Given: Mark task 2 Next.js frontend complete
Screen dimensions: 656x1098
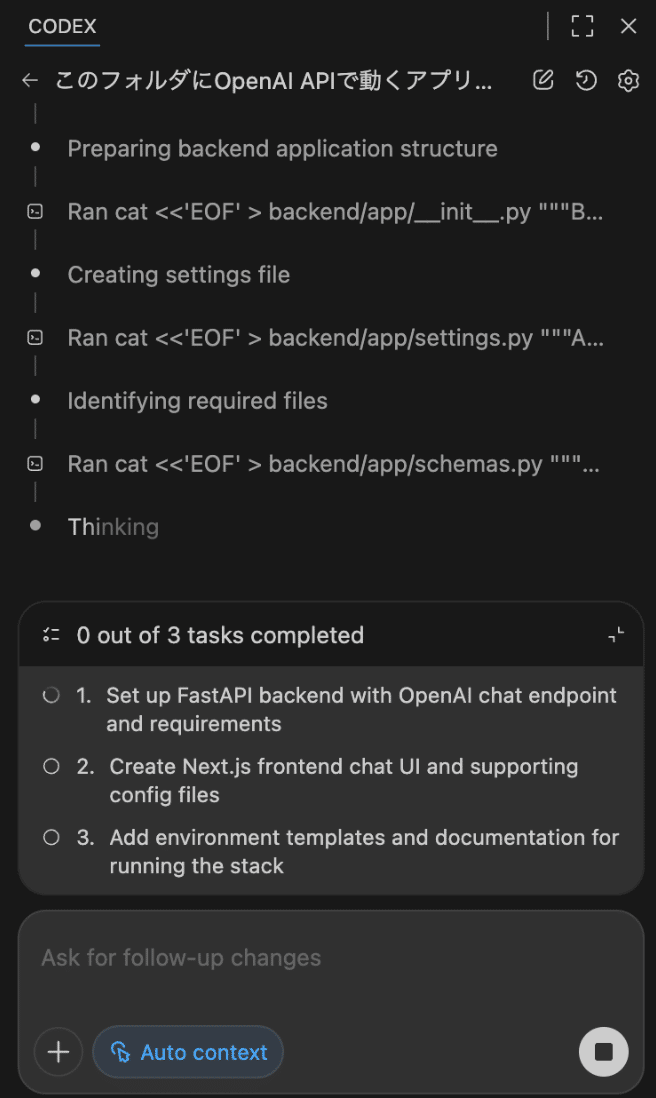Looking at the screenshot, I should pyautogui.click(x=51, y=766).
